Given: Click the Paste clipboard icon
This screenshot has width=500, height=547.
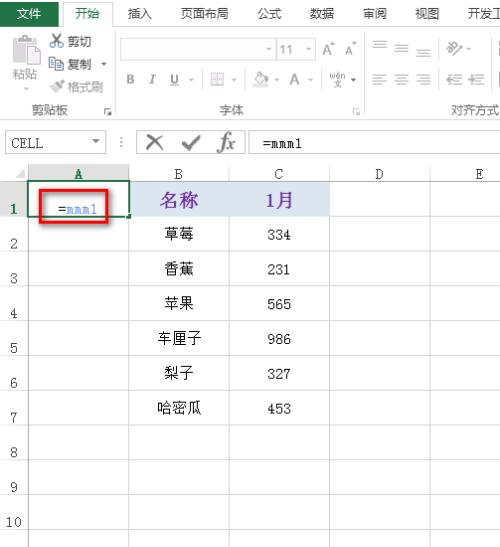Looking at the screenshot, I should click(27, 50).
